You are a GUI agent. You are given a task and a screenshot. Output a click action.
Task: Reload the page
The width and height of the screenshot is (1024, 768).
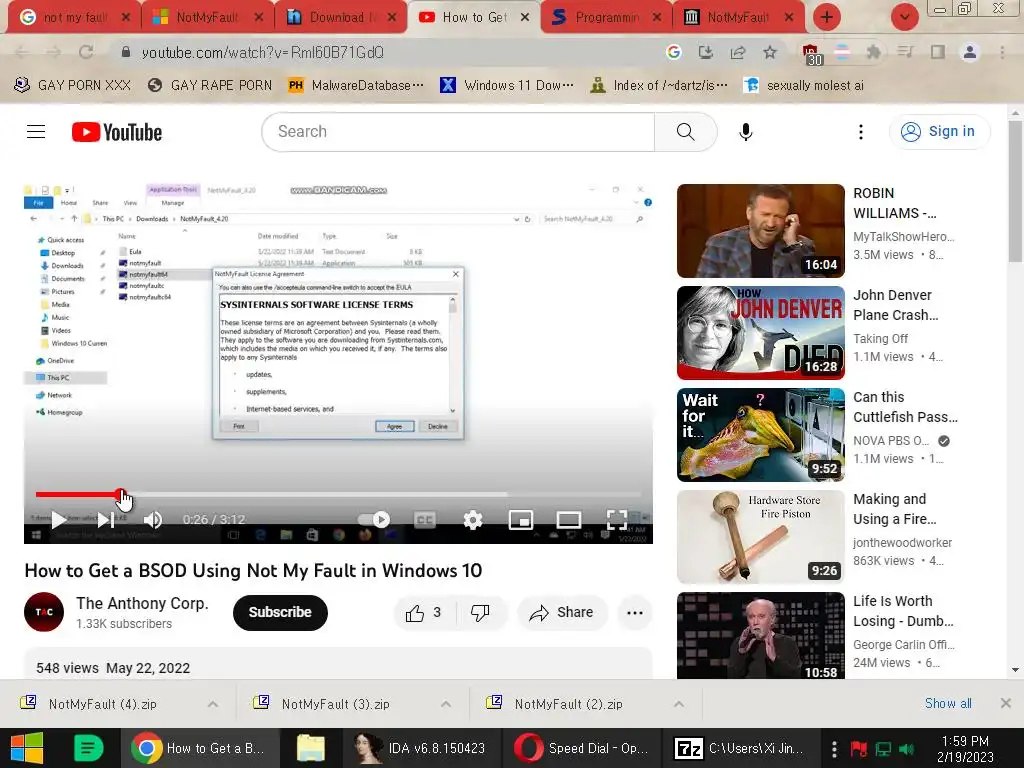86,52
